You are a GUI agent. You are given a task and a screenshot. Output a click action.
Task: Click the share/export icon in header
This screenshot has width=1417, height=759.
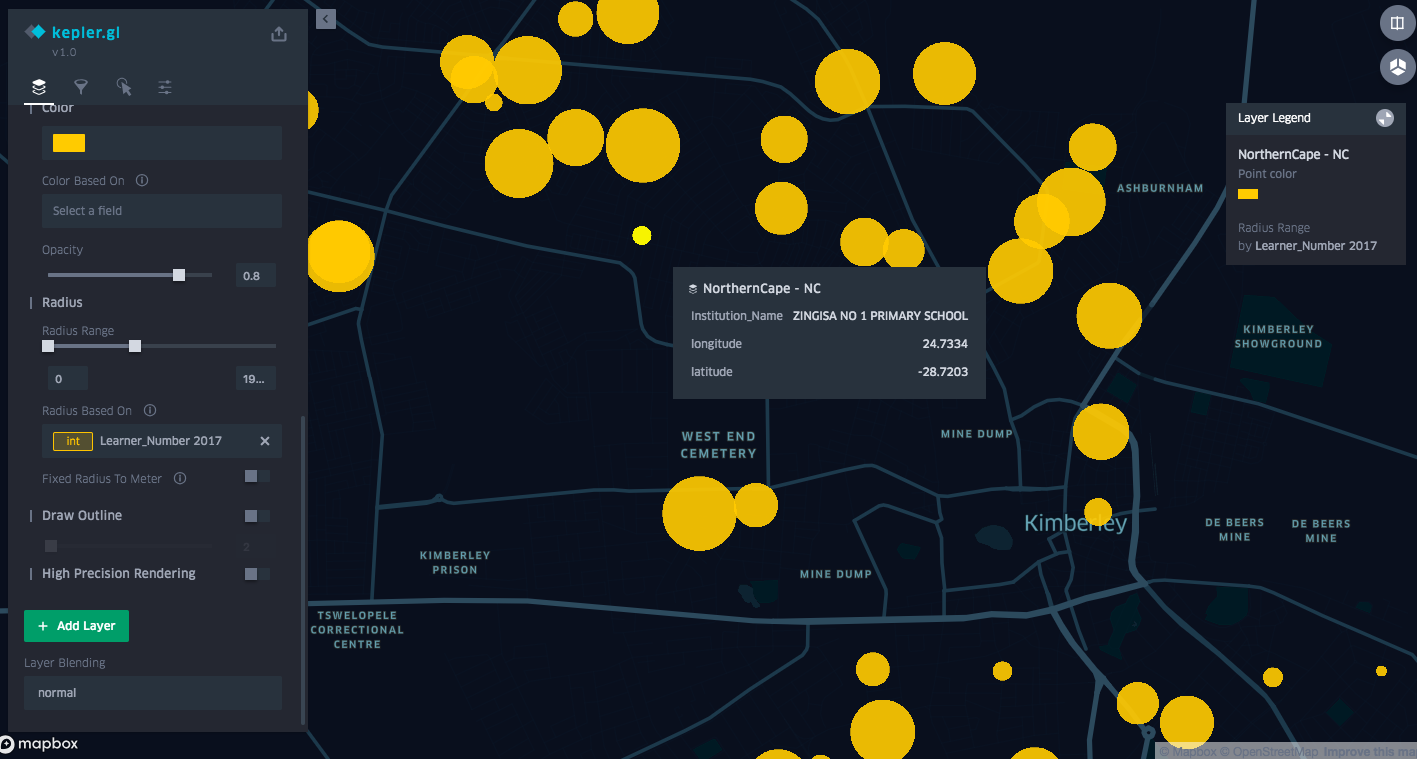279,34
